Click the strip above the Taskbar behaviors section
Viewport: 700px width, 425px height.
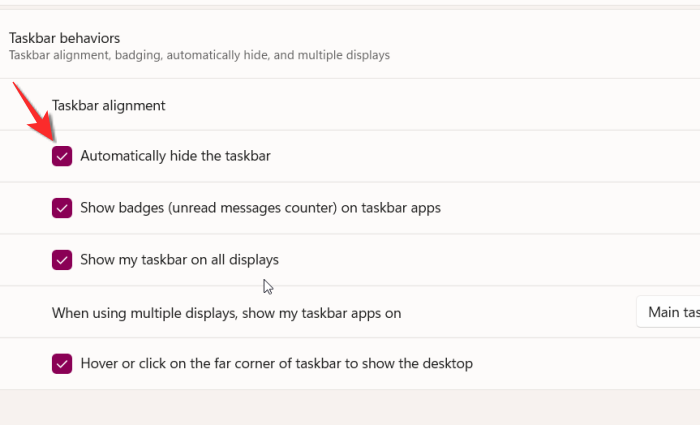click(x=350, y=5)
